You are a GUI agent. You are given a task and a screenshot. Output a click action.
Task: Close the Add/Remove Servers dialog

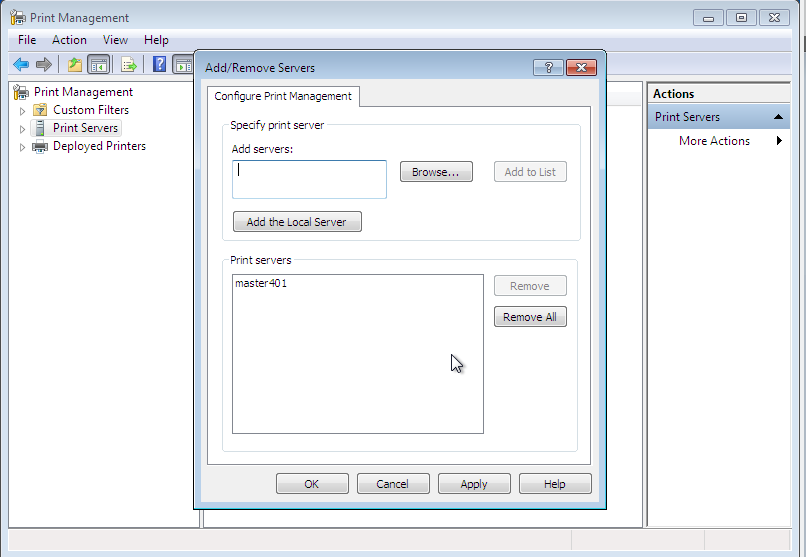tap(581, 67)
